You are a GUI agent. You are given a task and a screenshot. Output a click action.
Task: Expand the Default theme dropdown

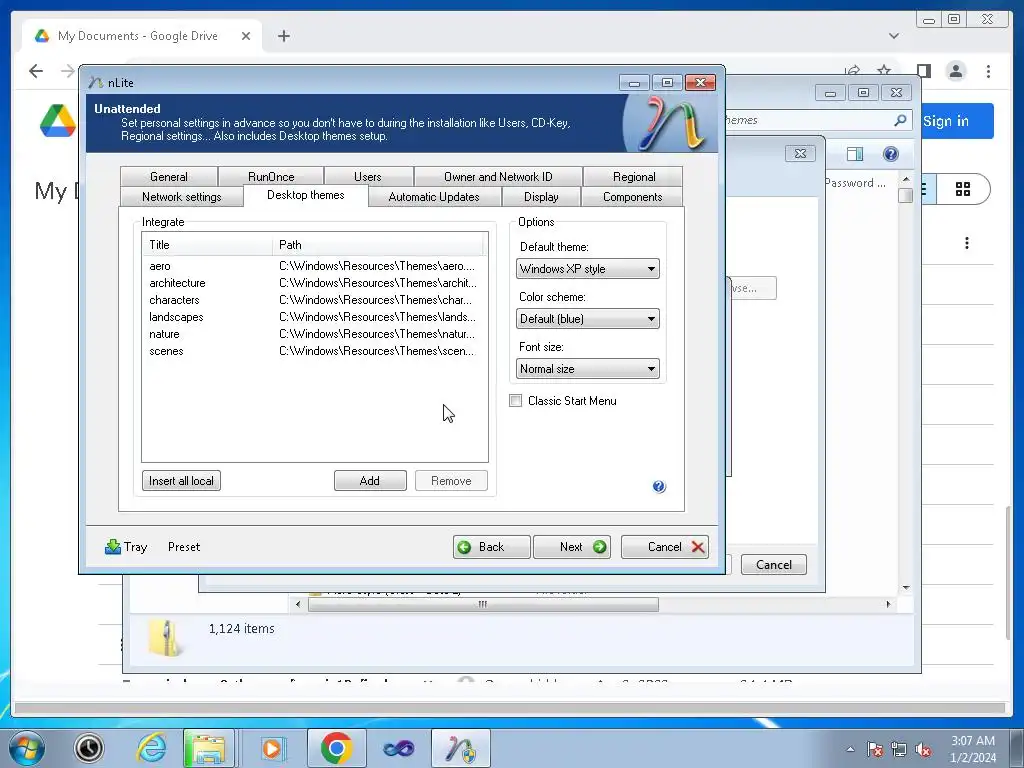tap(587, 268)
